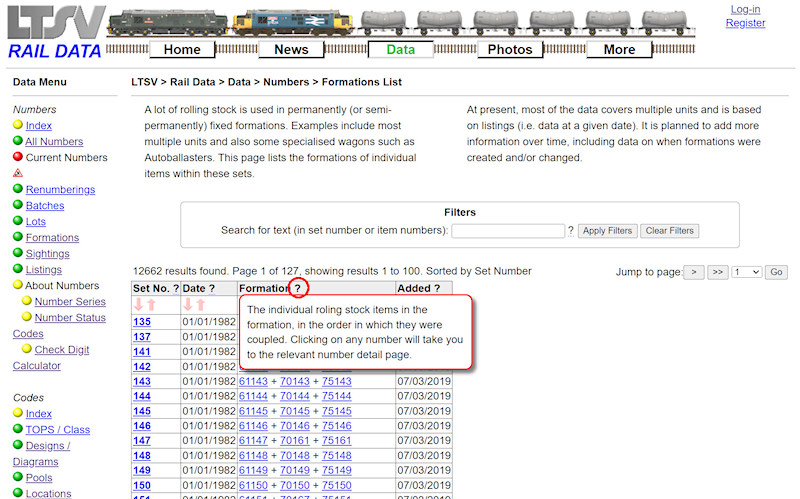Open the Photos tab in navigation
The height and width of the screenshot is (499, 800).
coord(510,49)
